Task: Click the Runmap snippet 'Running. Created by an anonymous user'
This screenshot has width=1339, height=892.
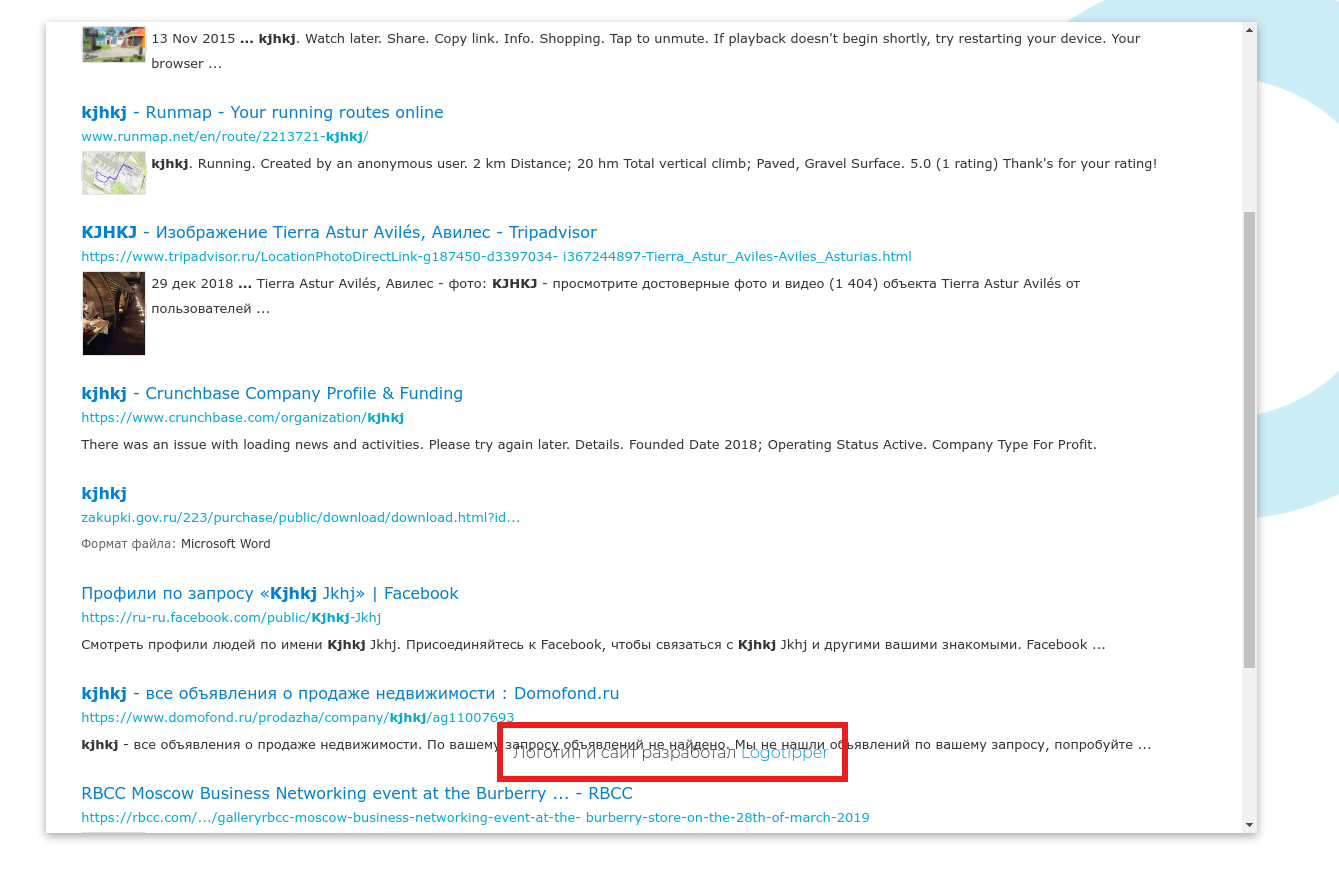Action: 654,164
